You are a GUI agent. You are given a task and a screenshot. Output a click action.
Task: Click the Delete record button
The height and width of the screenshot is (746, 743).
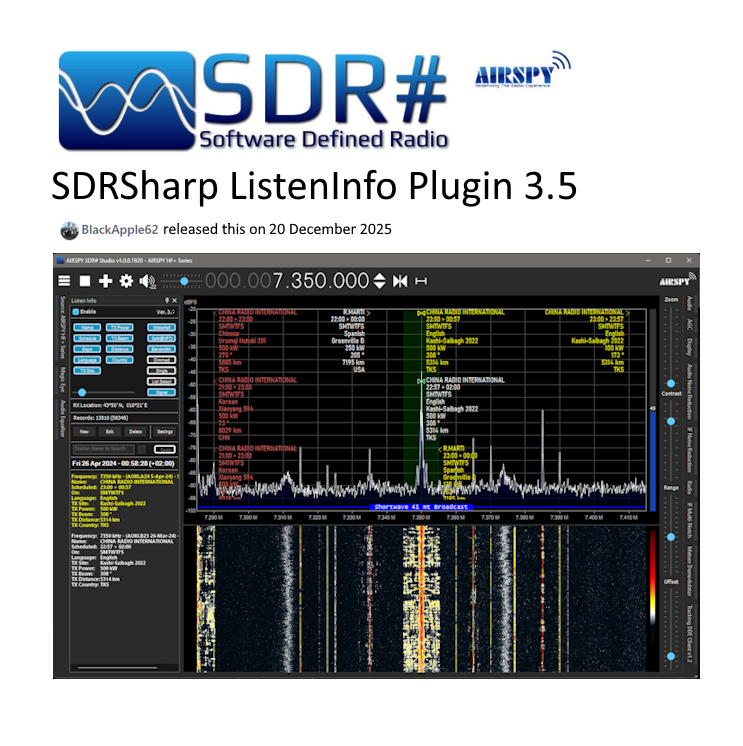tap(135, 432)
